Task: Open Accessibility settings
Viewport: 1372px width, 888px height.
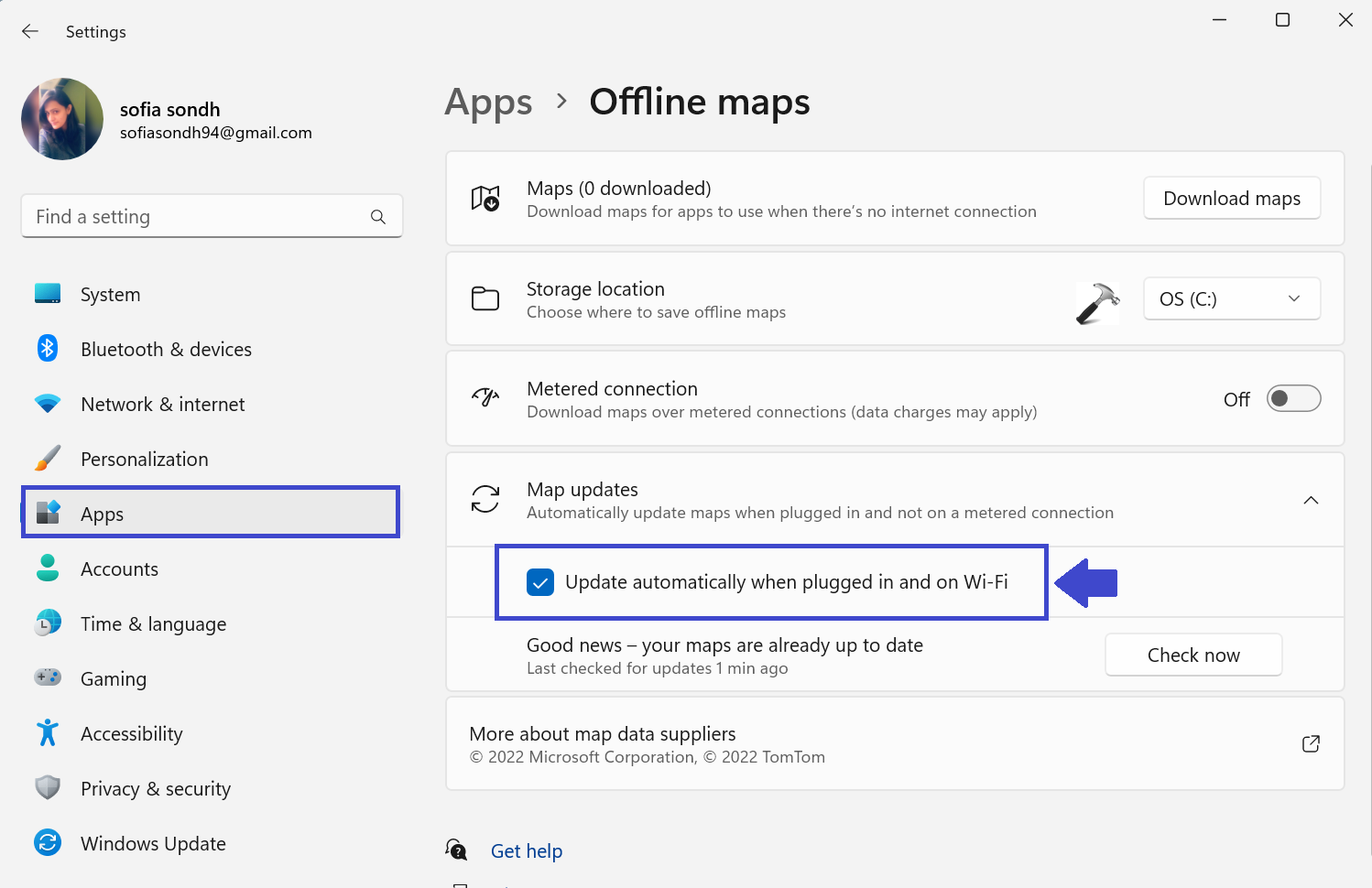Action: pos(131,734)
